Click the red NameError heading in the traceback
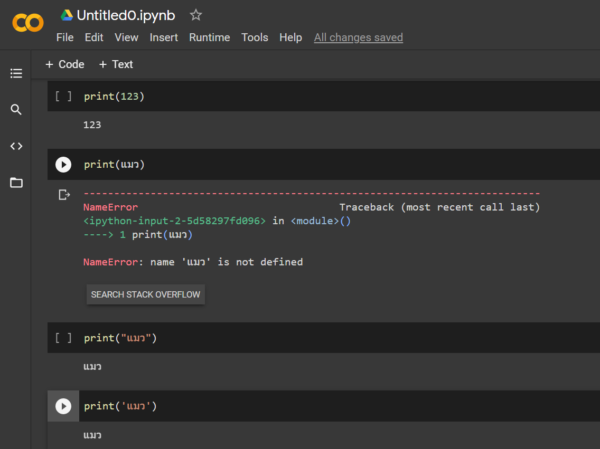The image size is (600, 449). (111, 207)
